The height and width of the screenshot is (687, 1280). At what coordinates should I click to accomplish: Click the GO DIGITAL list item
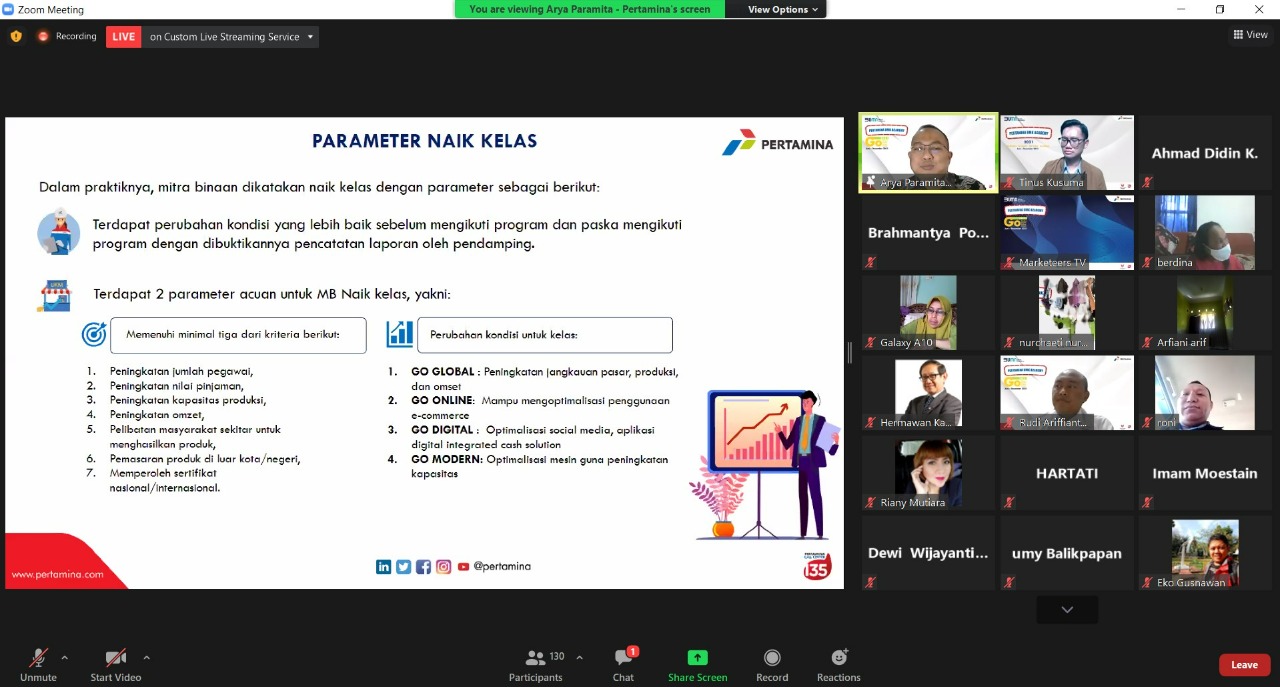coord(521,437)
